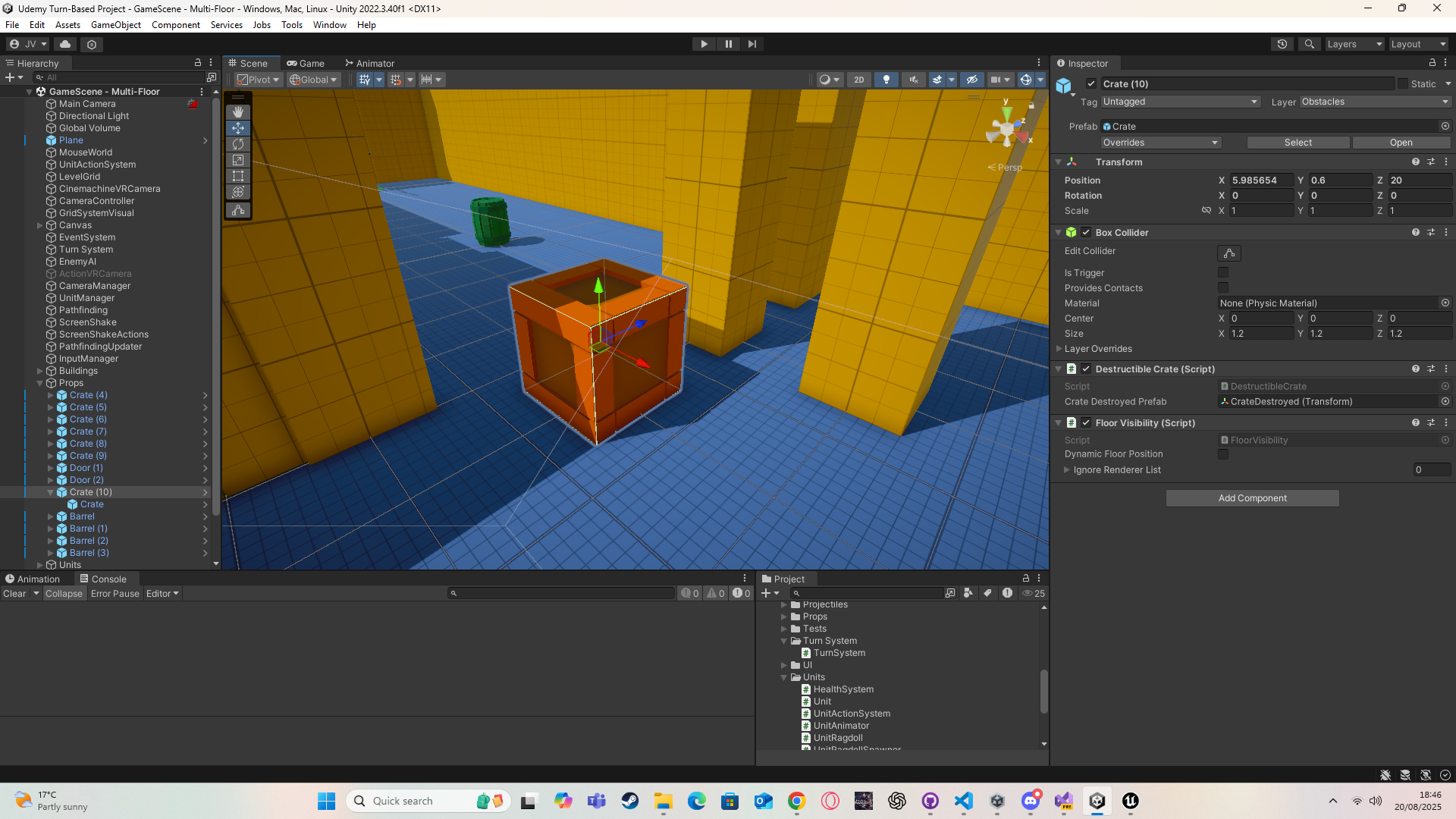Toggle 2D scene view mode
This screenshot has height=819, width=1456.
(x=858, y=80)
